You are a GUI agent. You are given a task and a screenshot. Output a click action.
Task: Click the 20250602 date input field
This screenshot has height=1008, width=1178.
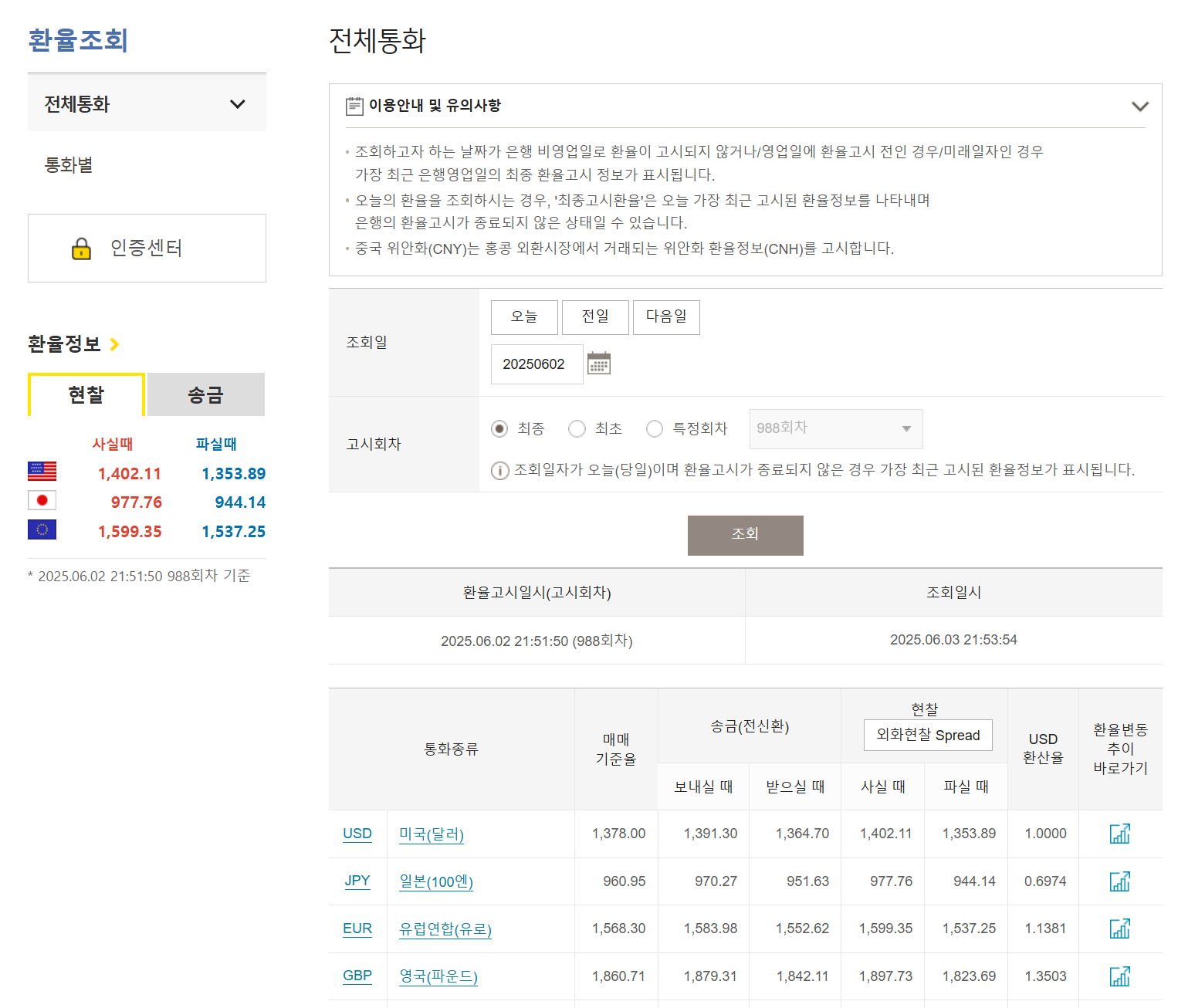537,363
